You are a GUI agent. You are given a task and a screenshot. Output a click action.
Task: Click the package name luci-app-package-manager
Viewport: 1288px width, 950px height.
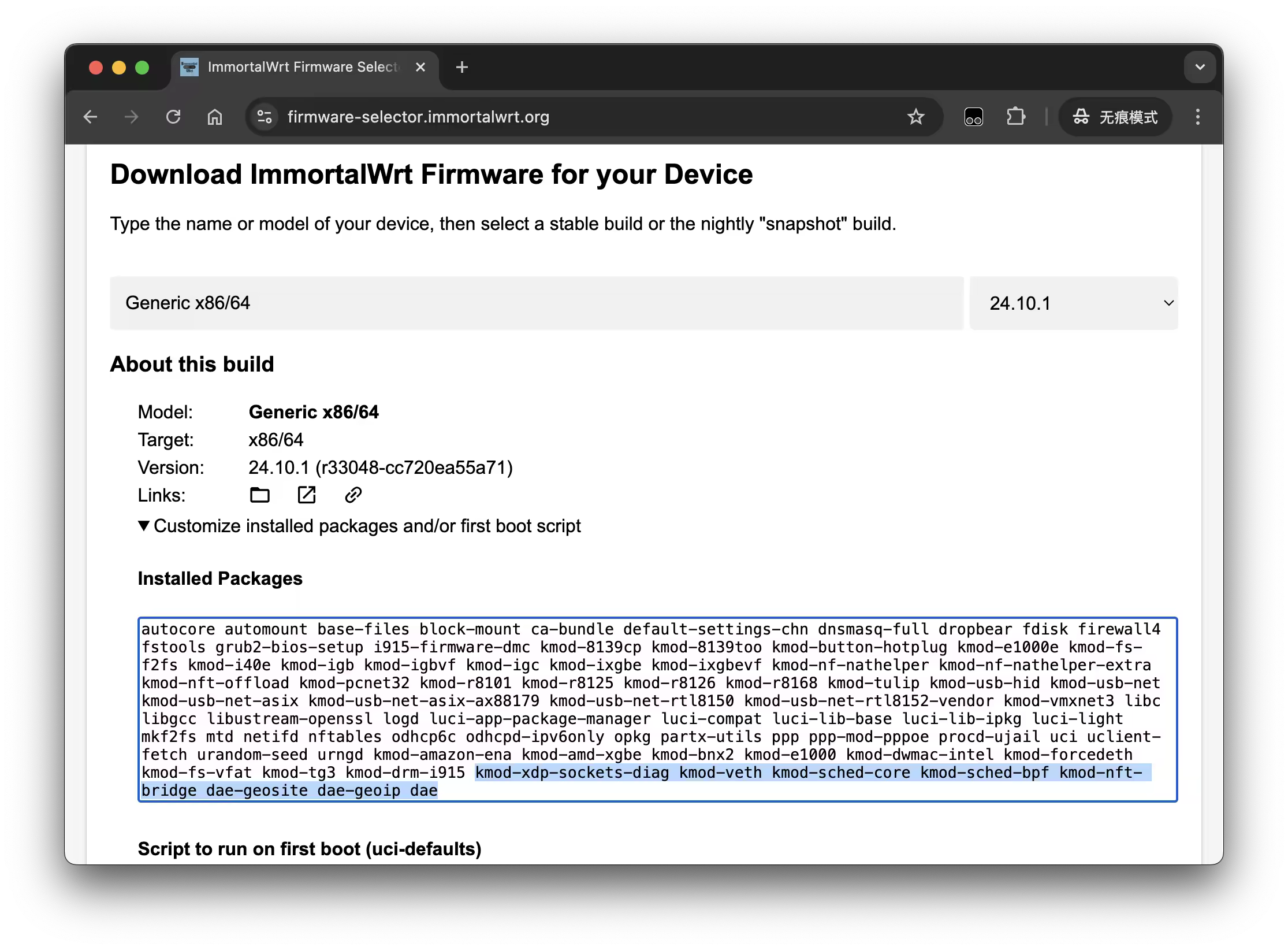540,719
